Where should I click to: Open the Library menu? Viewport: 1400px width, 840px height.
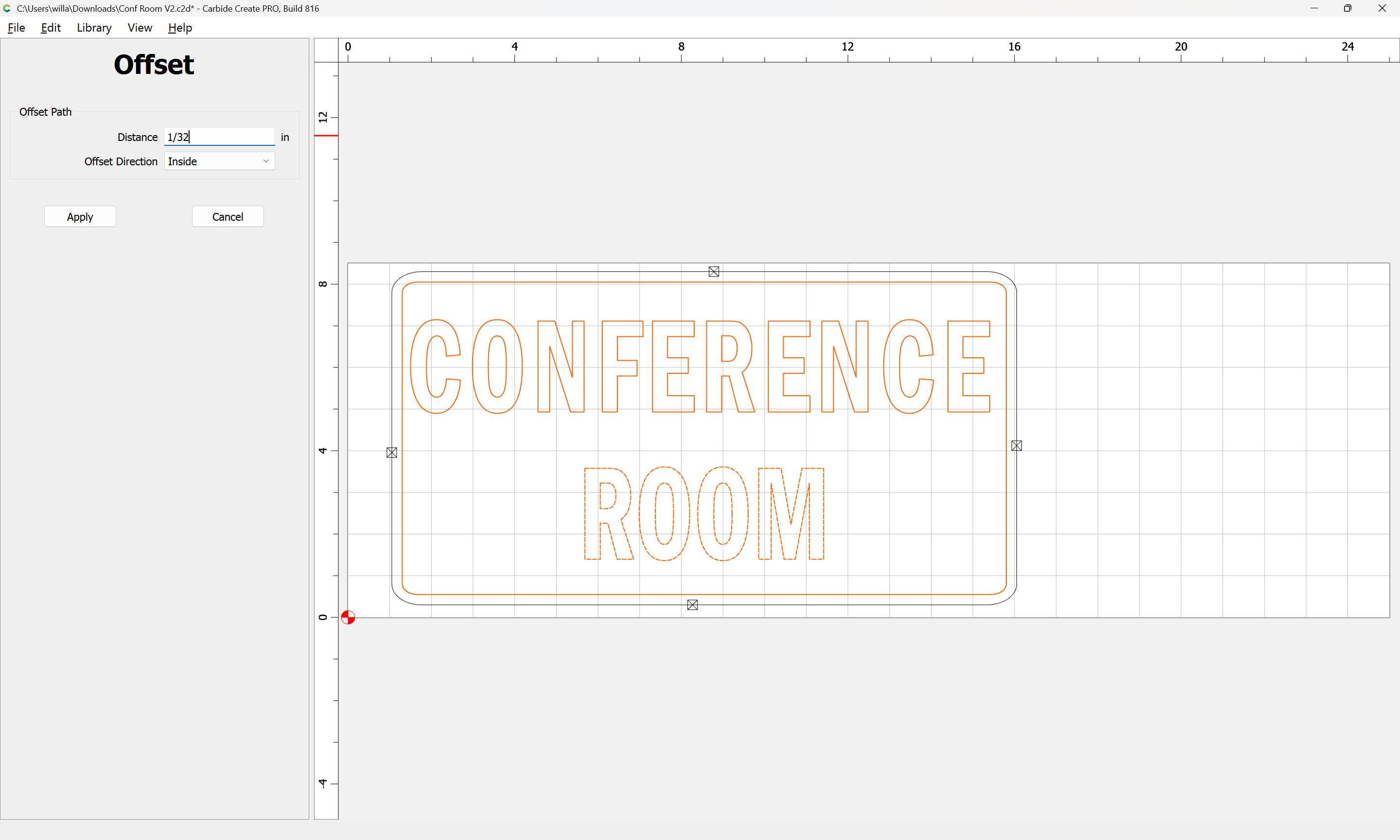[x=94, y=28]
